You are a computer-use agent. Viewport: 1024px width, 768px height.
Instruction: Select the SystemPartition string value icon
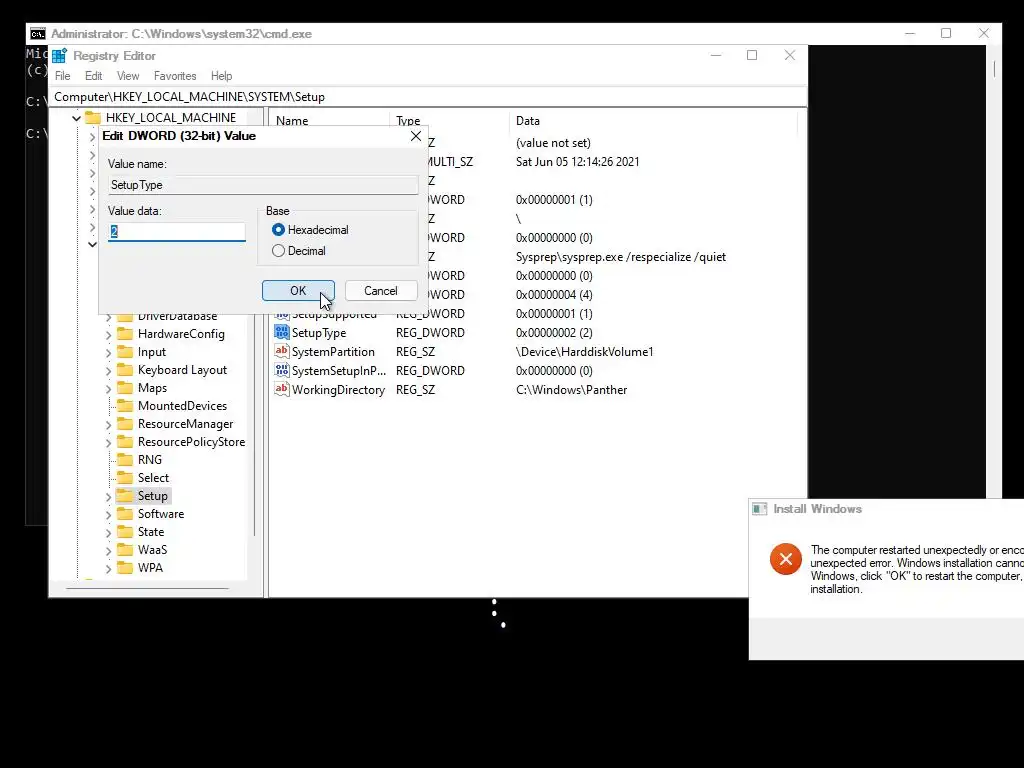coord(281,351)
